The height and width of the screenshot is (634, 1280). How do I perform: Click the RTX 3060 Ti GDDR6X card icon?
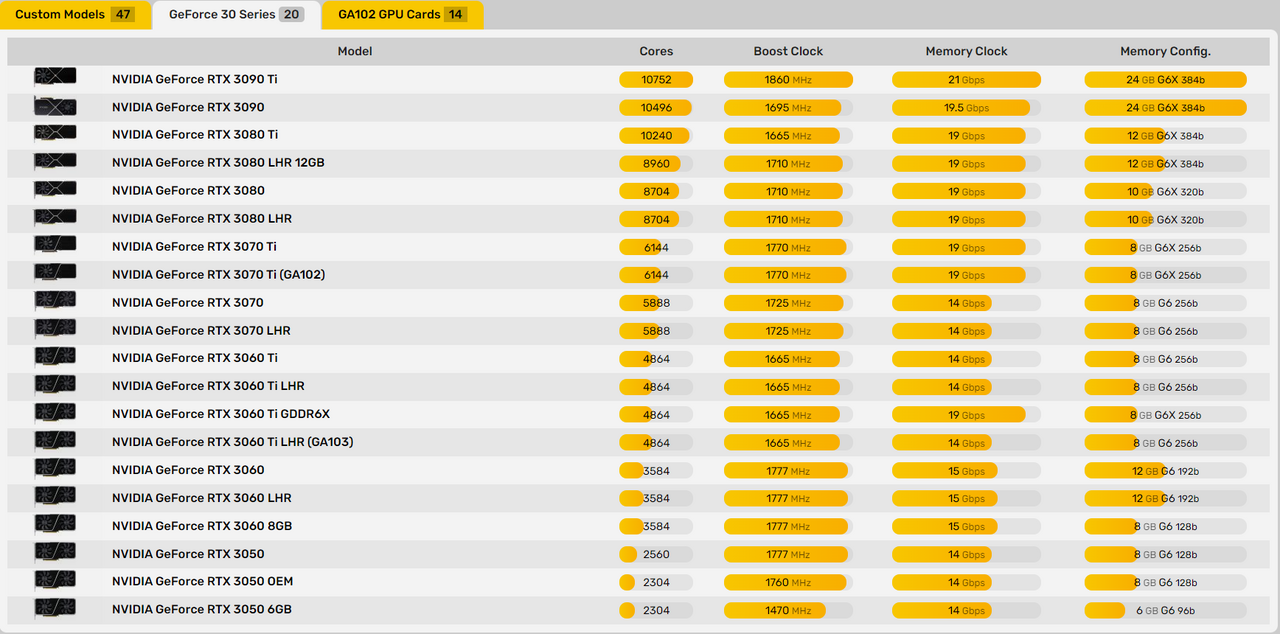pos(54,411)
